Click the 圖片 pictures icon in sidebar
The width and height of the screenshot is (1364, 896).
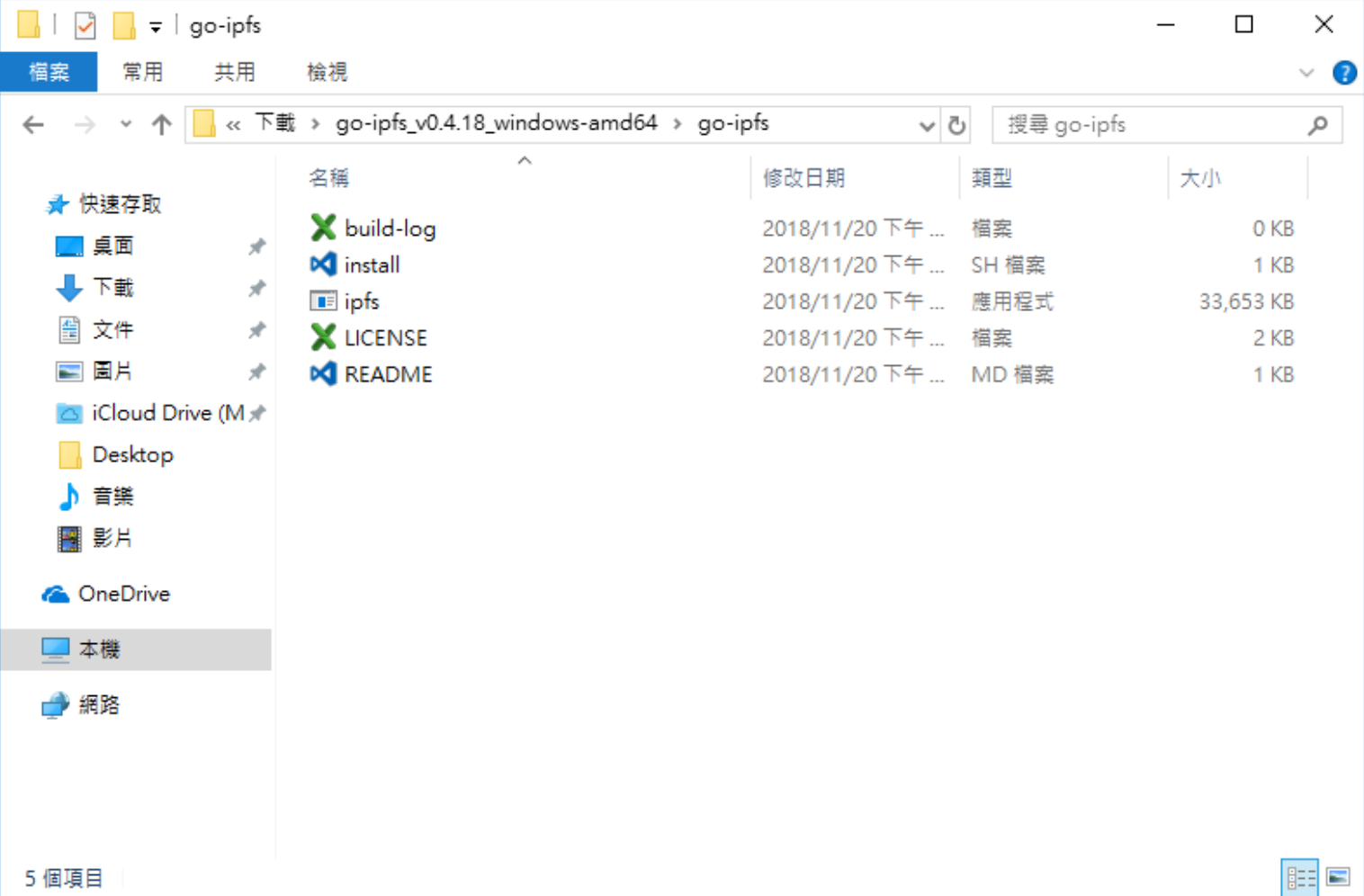click(69, 371)
